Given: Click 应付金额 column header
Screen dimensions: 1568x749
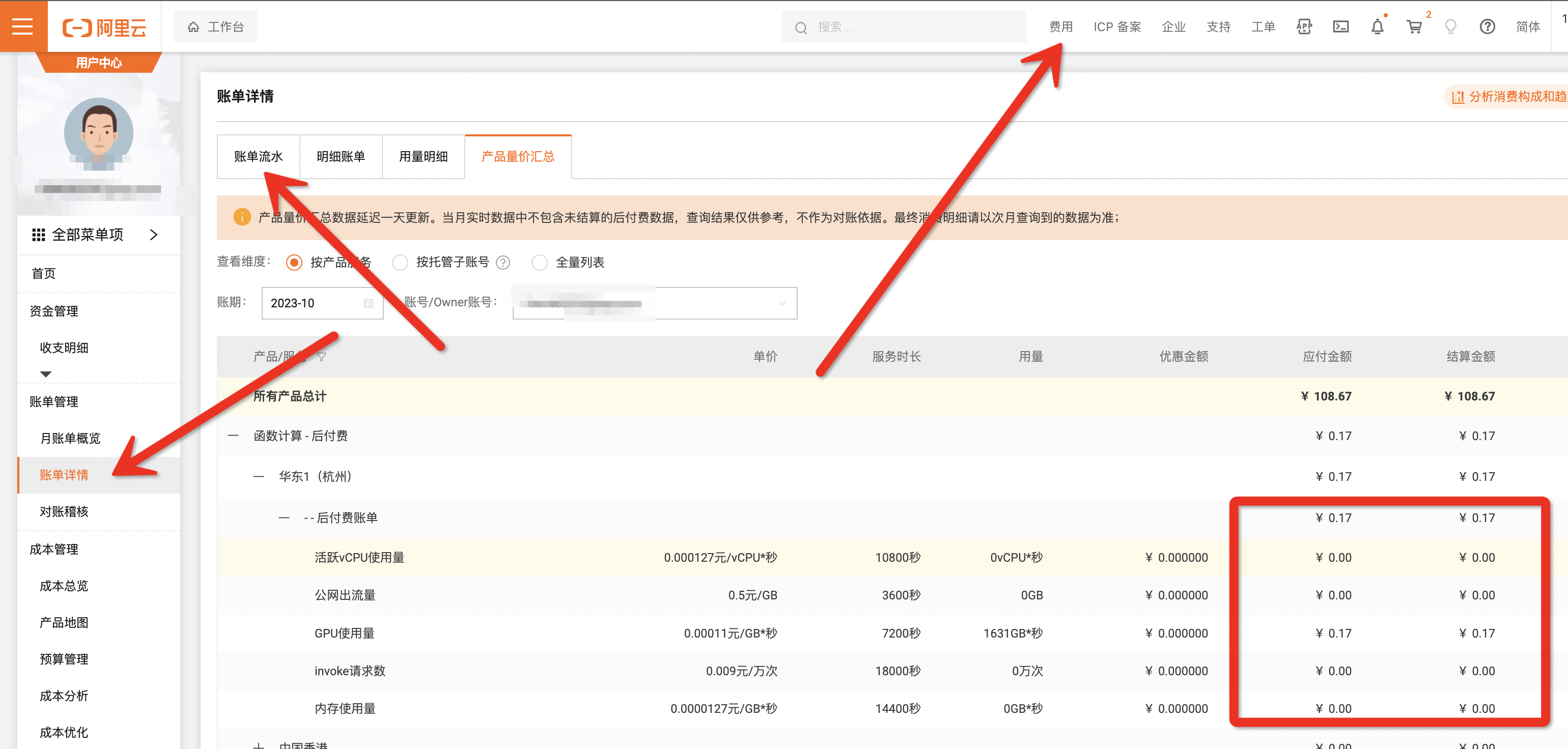Looking at the screenshot, I should click(1327, 357).
